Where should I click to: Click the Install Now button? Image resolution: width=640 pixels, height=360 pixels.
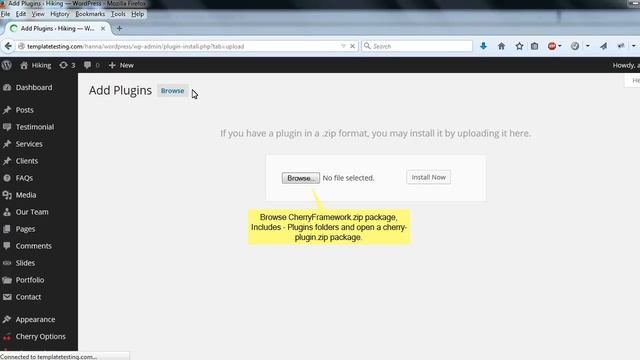(429, 177)
